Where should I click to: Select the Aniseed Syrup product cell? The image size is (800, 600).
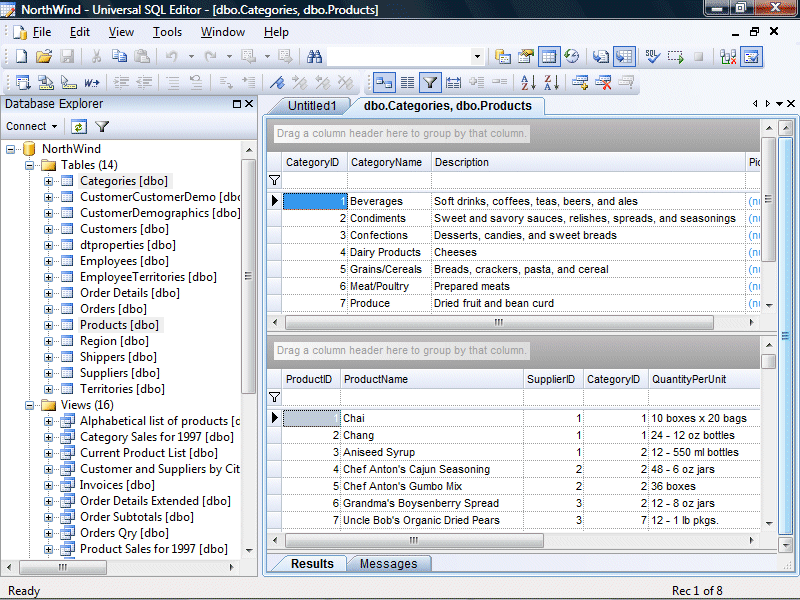(x=432, y=452)
